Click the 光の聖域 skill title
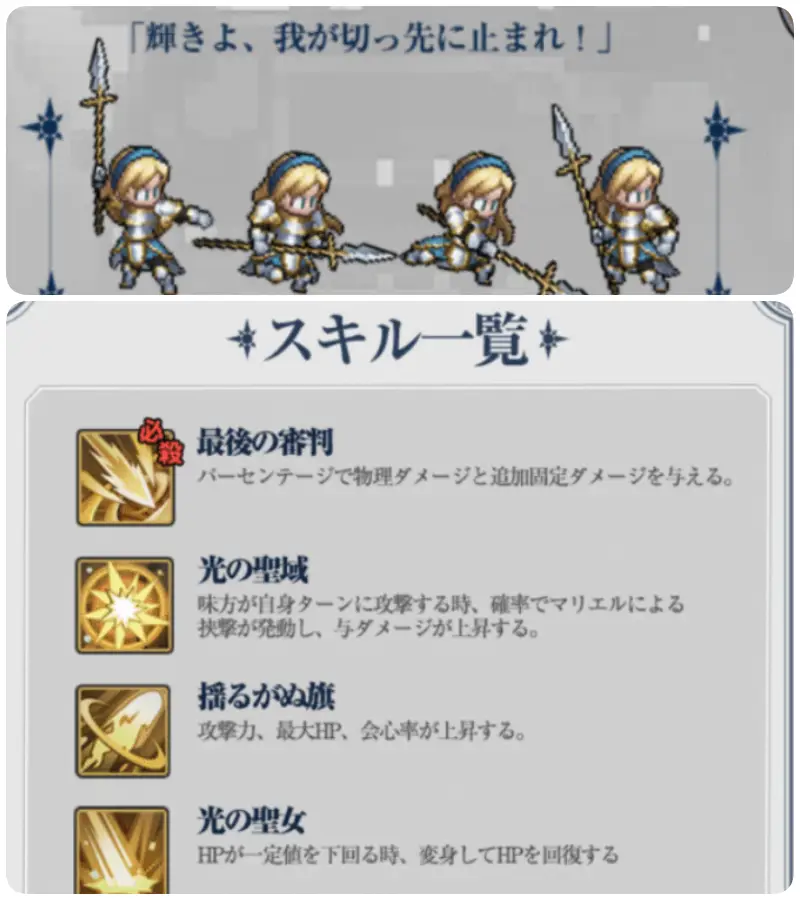Screen dimensions: 800x900 click(x=253, y=569)
